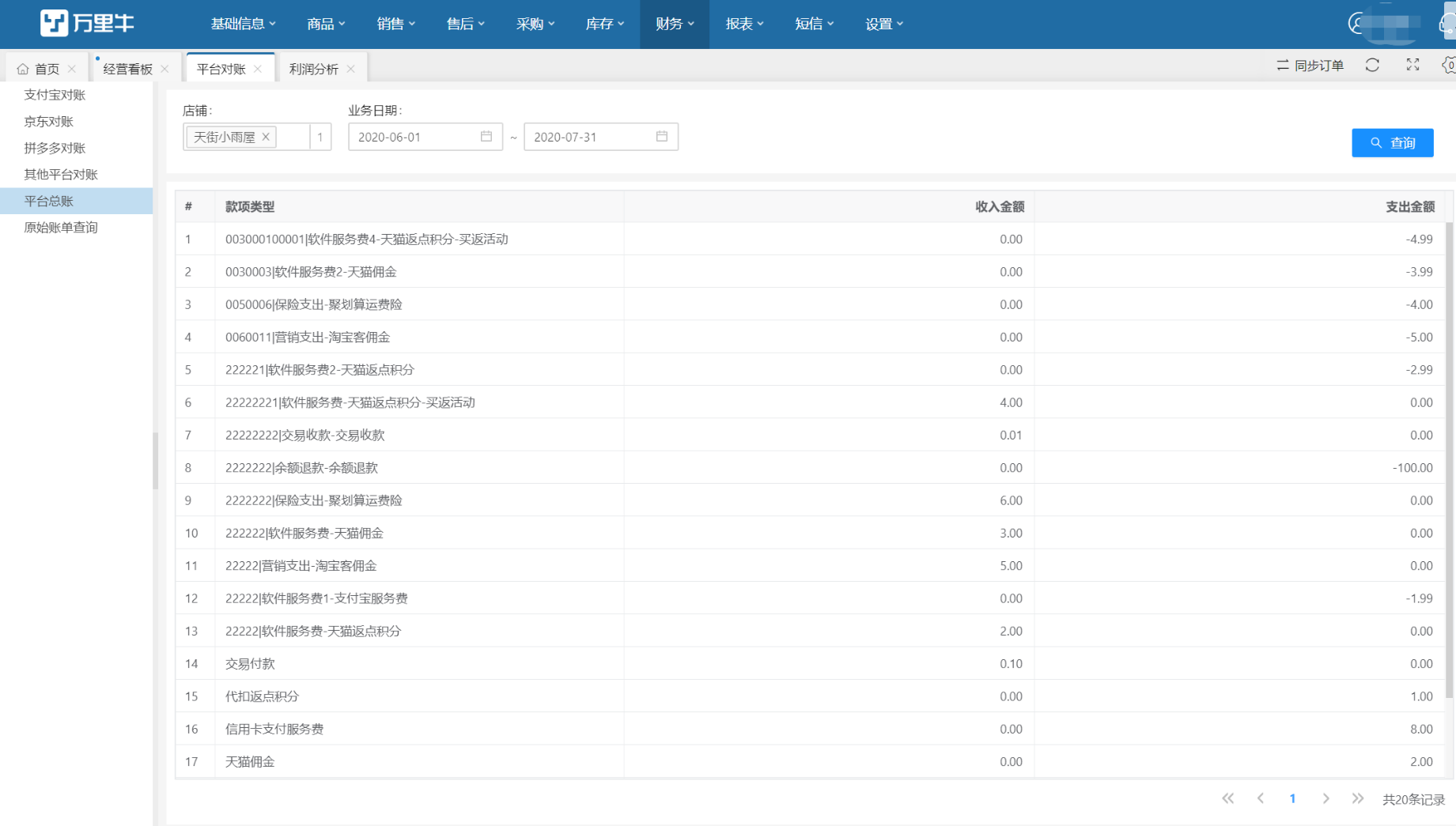Screen dimensions: 1456x826
Task: Select the 交易付款 row
Action: (x=811, y=664)
